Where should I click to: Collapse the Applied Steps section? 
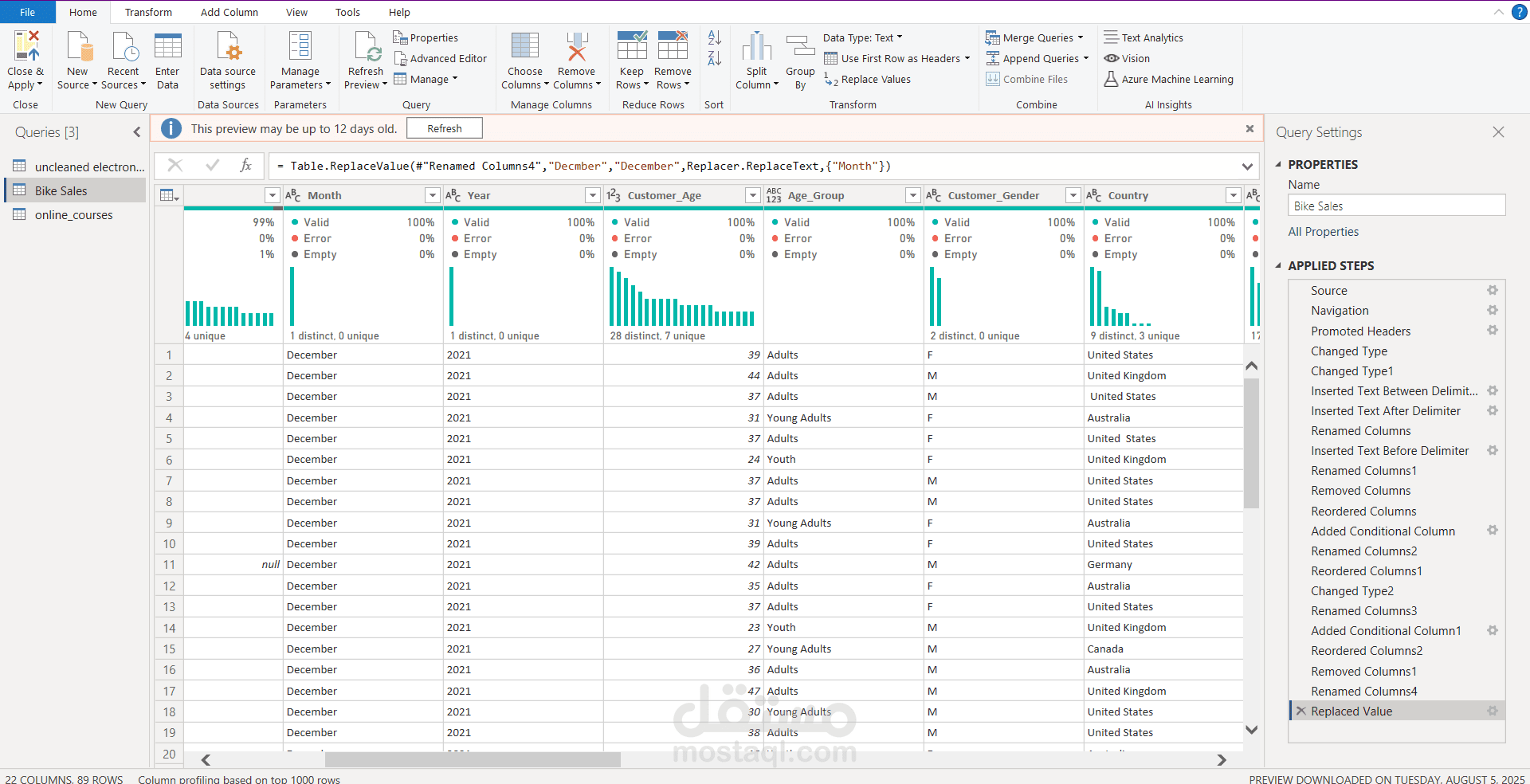1279,266
